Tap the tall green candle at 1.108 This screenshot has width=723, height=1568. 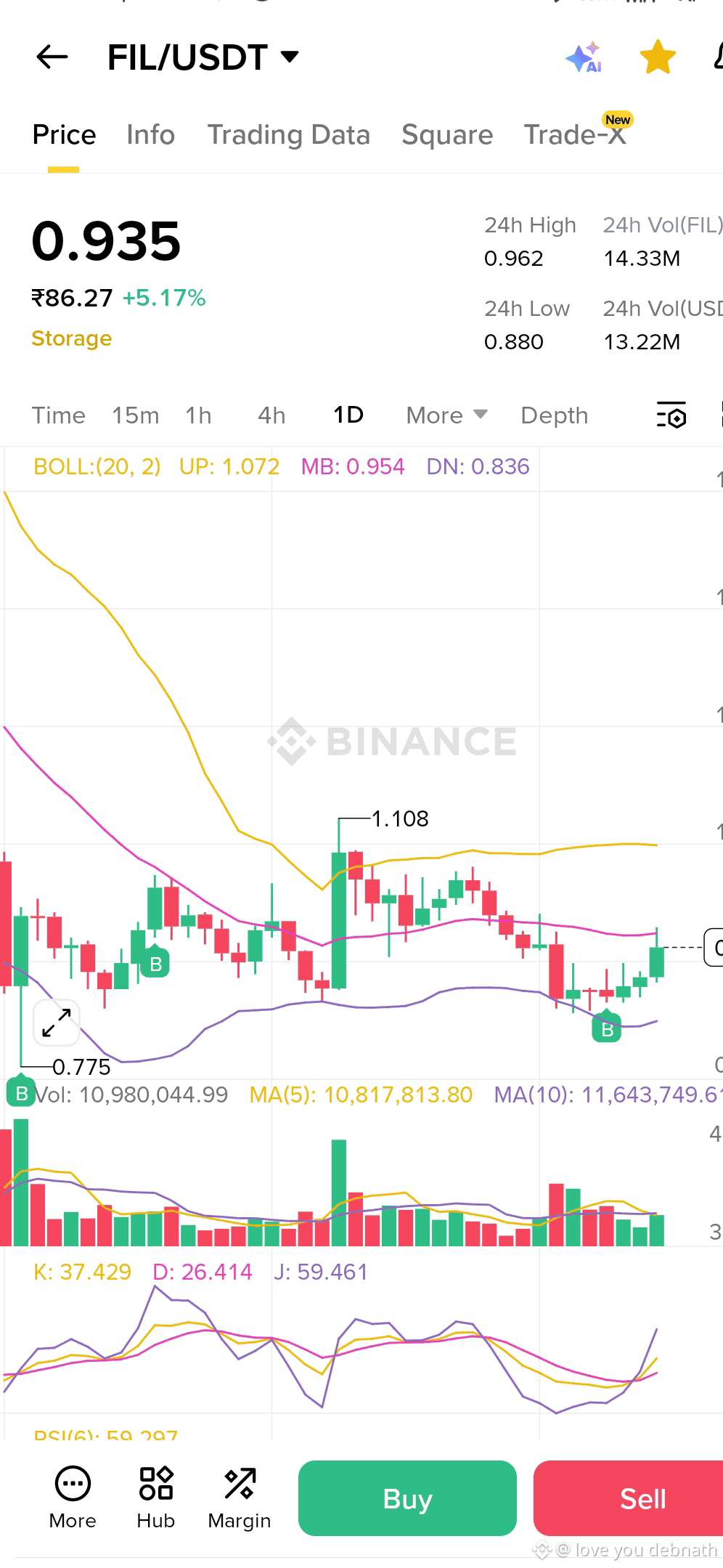click(x=339, y=920)
